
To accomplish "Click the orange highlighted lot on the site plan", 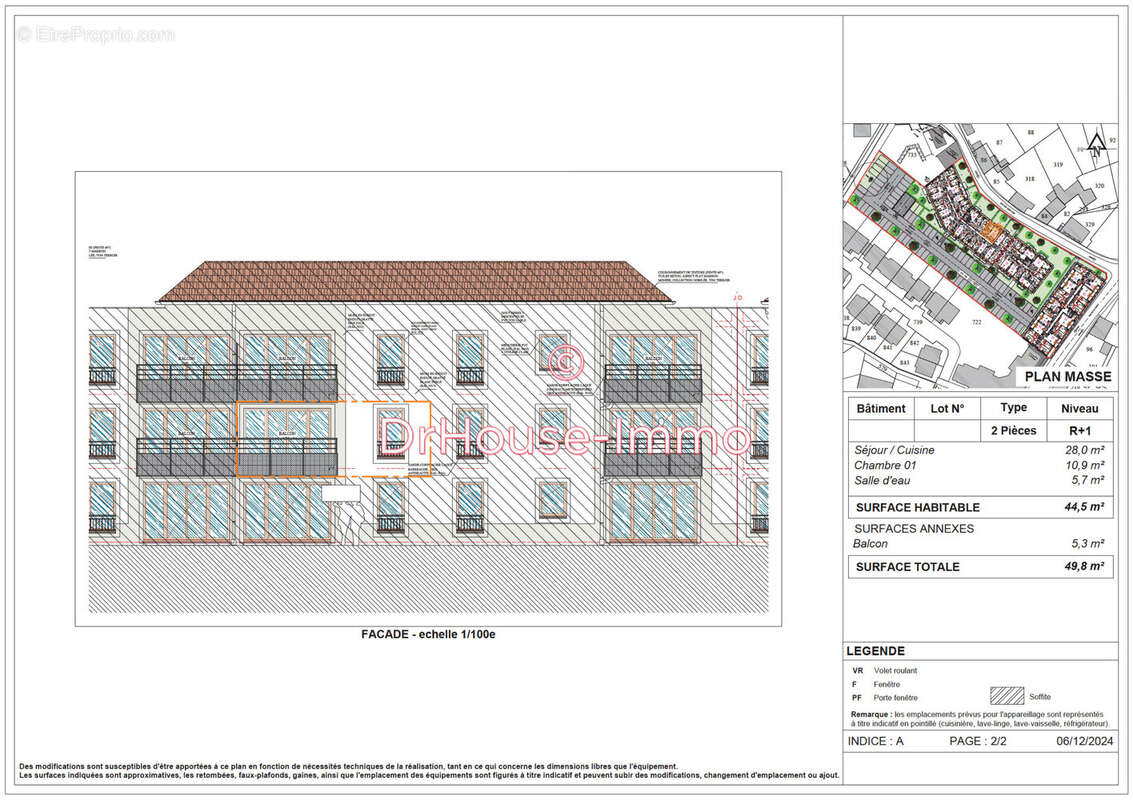I will pos(990,231).
